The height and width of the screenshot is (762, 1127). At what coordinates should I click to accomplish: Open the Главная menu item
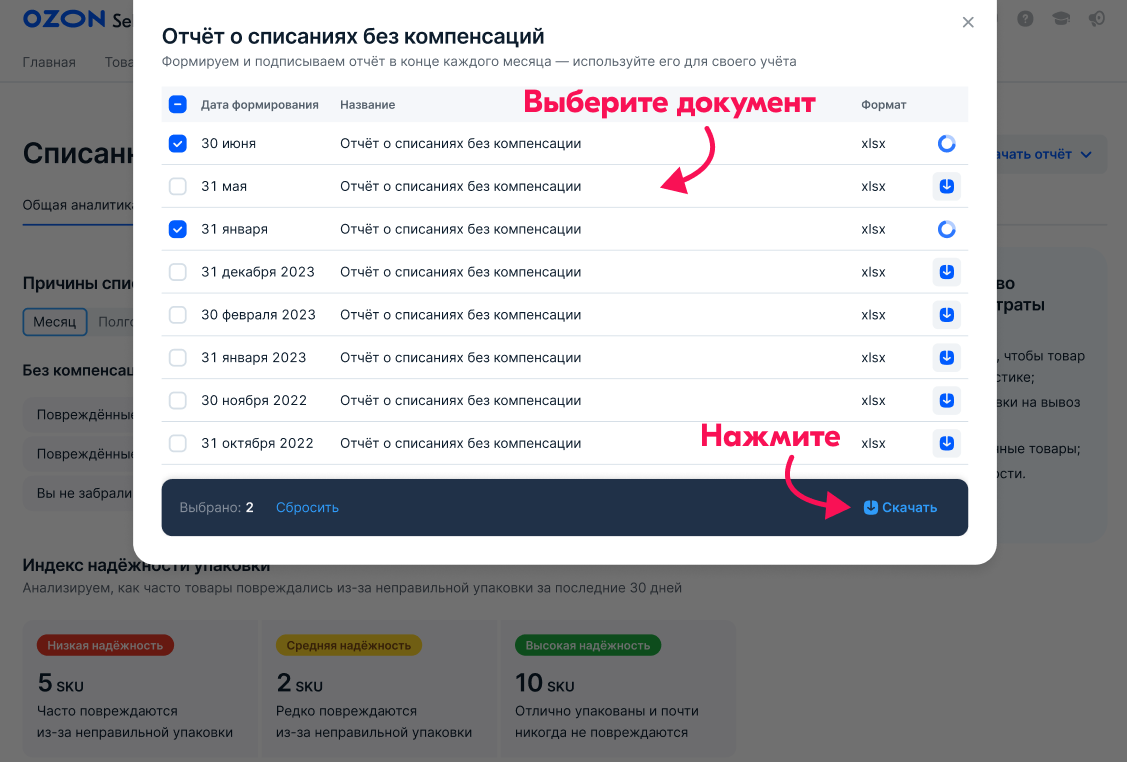(x=49, y=62)
